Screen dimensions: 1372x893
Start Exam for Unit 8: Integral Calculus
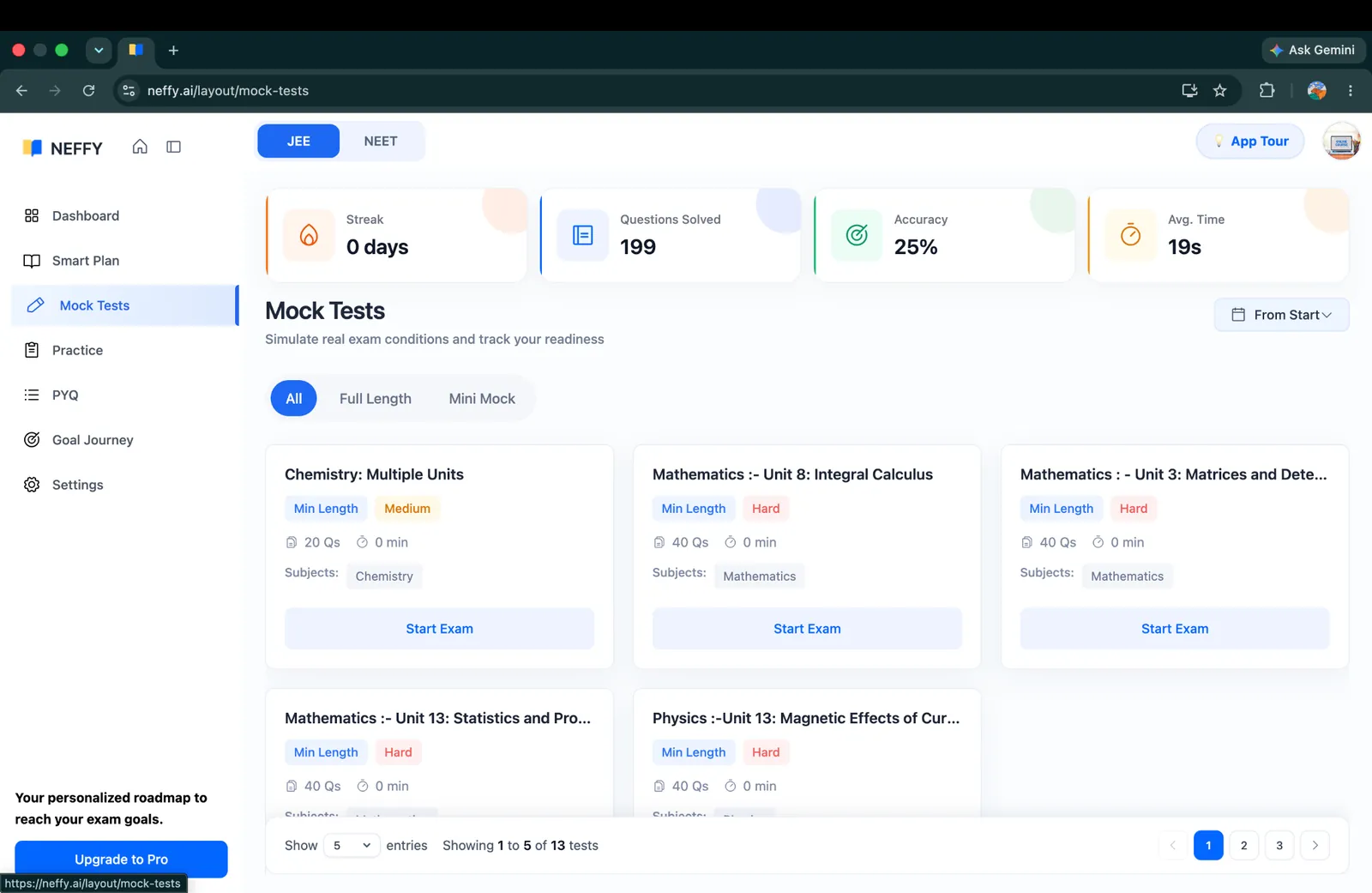[x=807, y=629]
